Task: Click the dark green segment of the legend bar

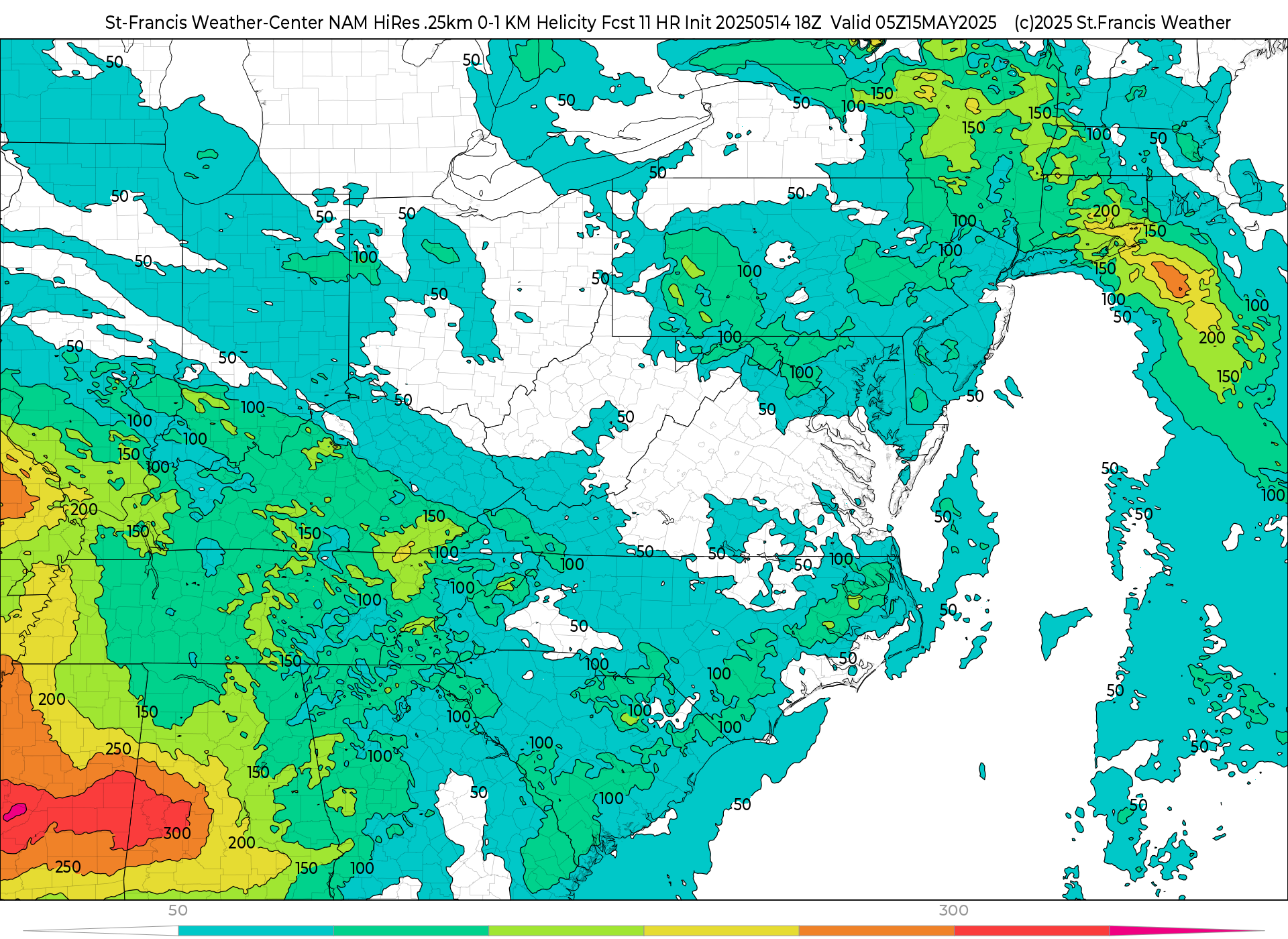Action: point(411,931)
